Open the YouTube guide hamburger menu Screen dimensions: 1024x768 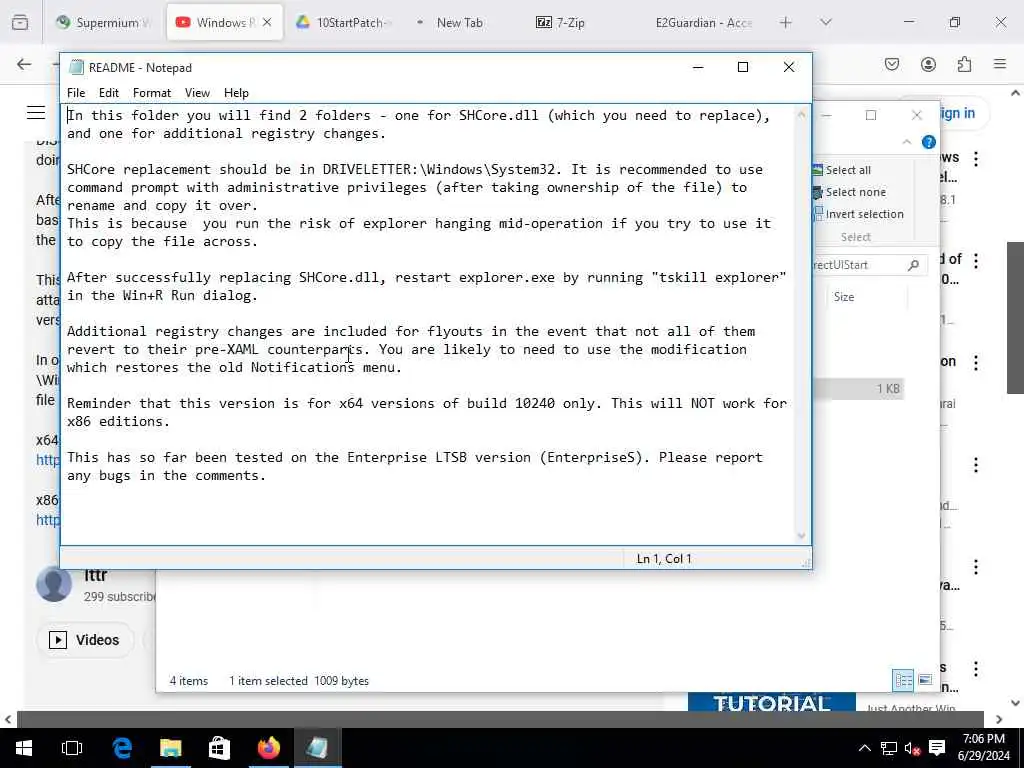pos(36,113)
